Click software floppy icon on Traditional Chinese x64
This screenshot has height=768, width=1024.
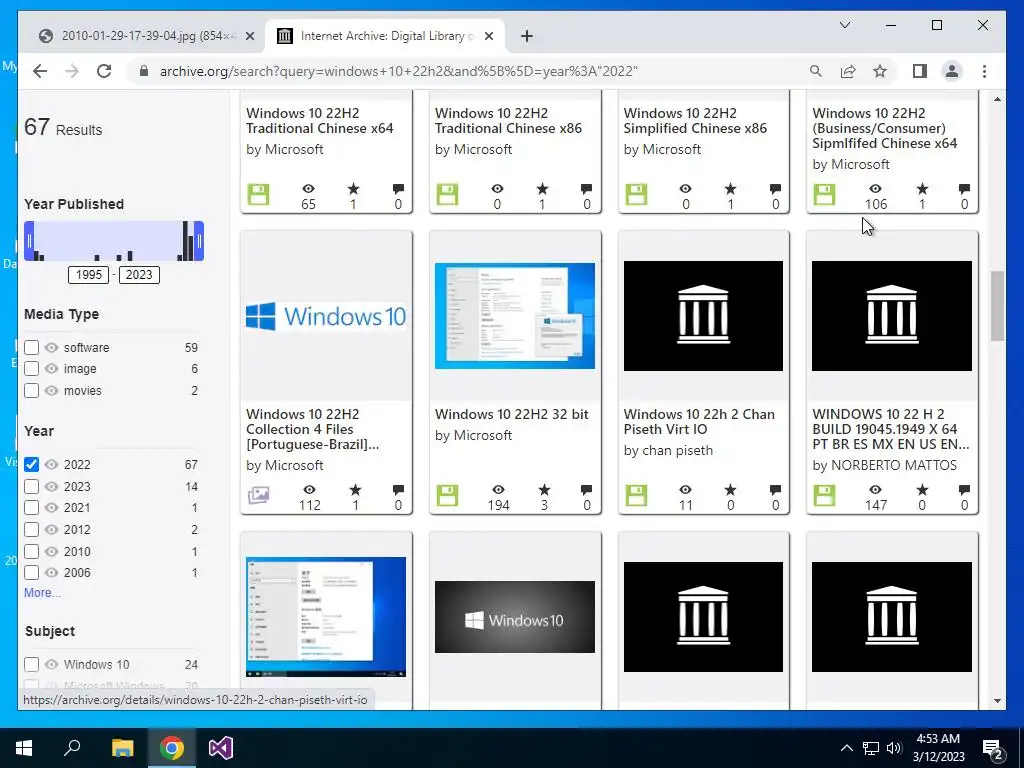259,195
